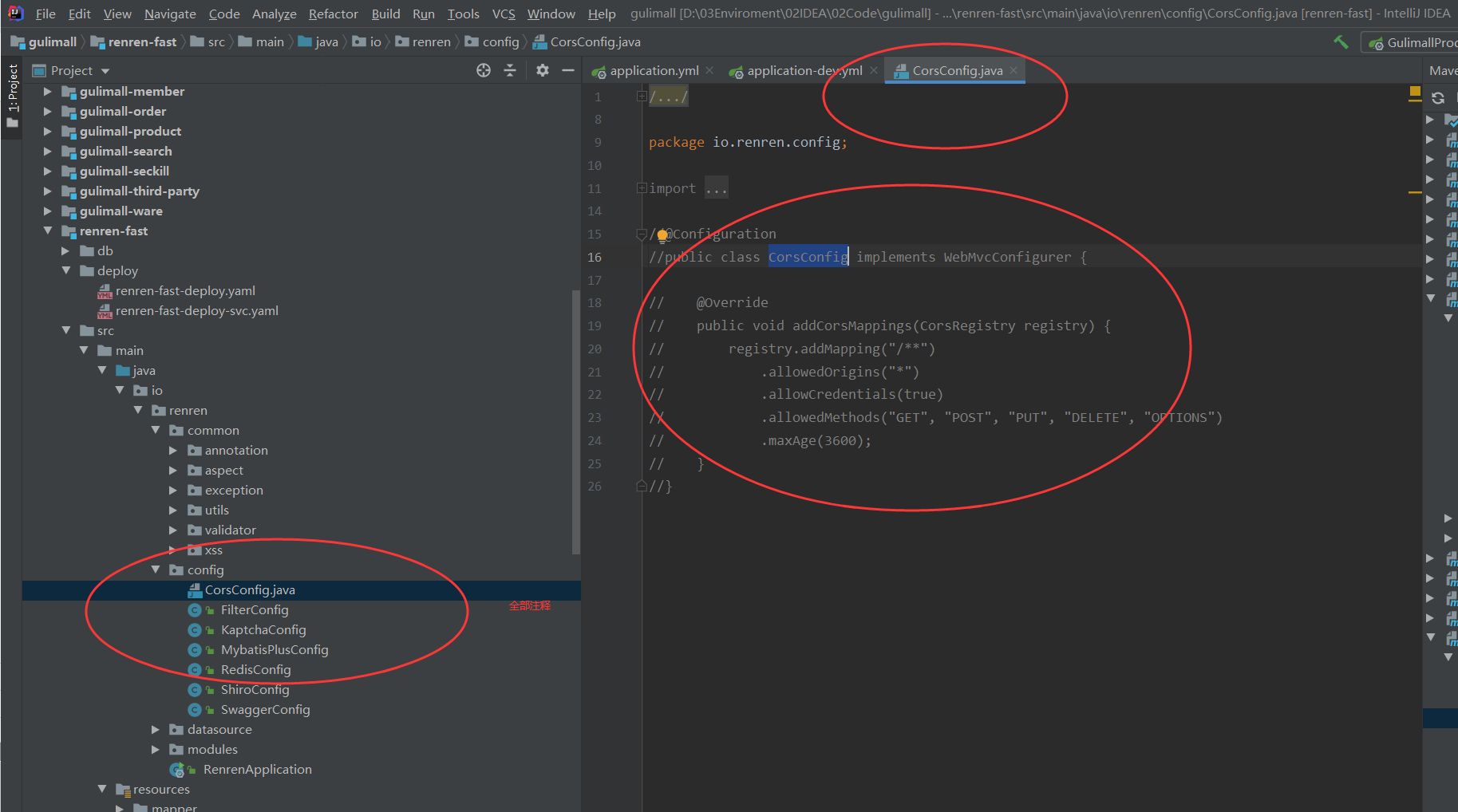Select SwaggerConfig in the project tree
The height and width of the screenshot is (812, 1458).
(265, 709)
